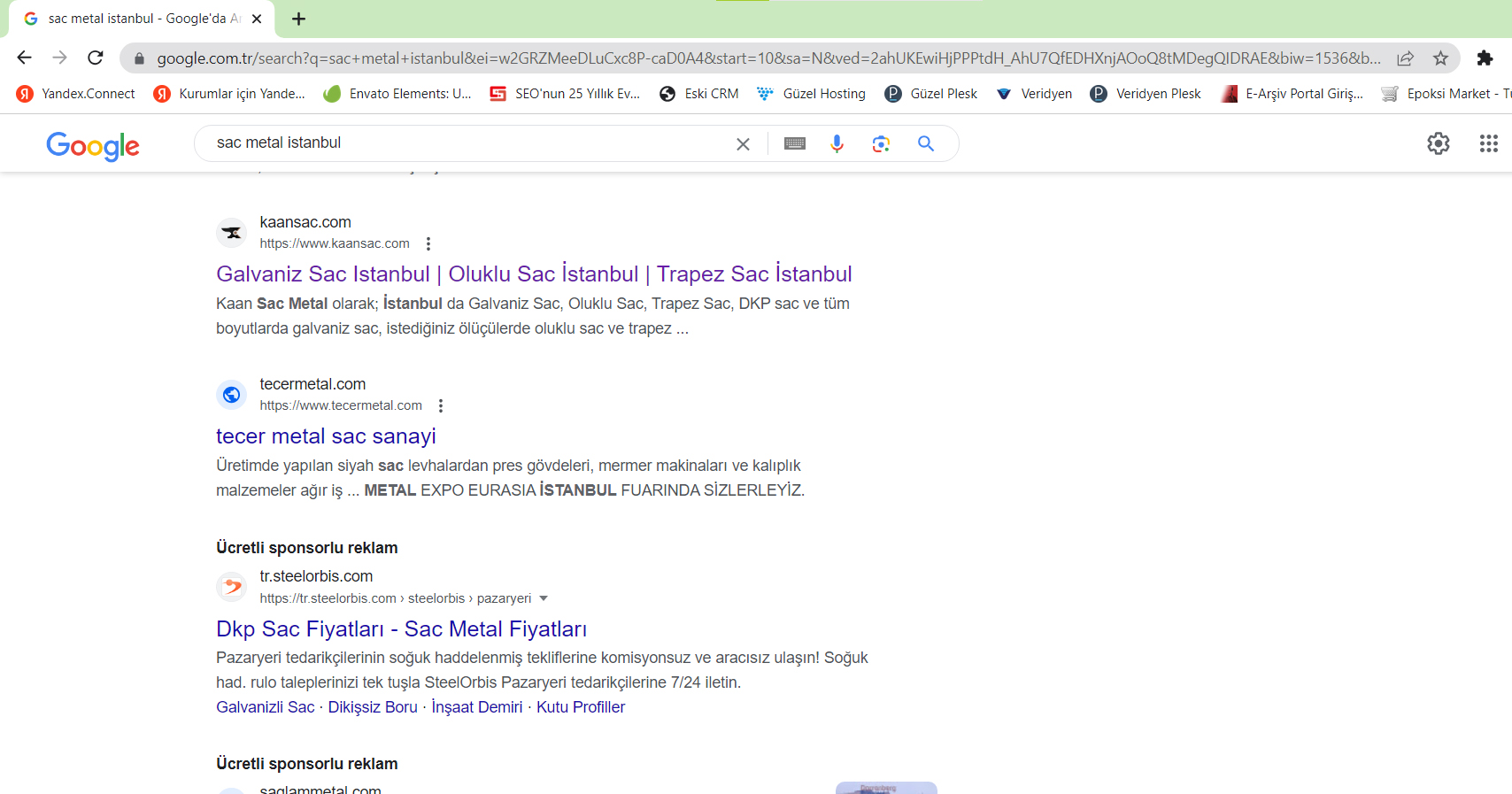Open the 'tecer metal sac sanayi' result
The height and width of the screenshot is (794, 1512).
(326, 436)
